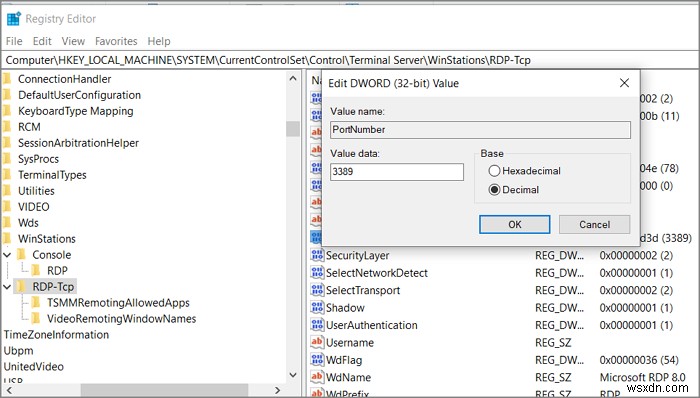Image resolution: width=700 pixels, height=398 pixels.
Task: Select the KeyboardType Mapping key
Action: pos(76,111)
